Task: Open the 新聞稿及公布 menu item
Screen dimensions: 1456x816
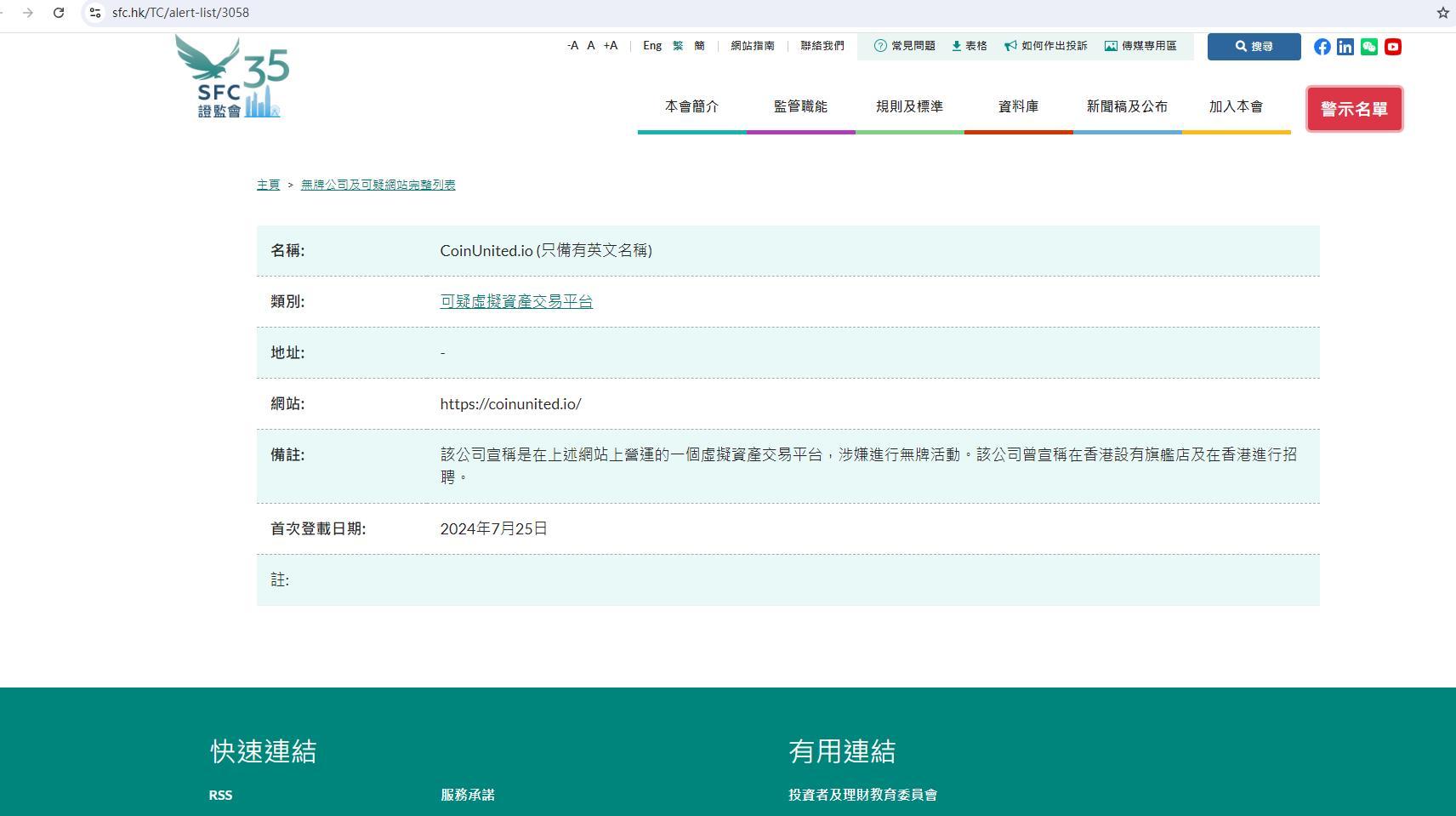Action: (1127, 106)
